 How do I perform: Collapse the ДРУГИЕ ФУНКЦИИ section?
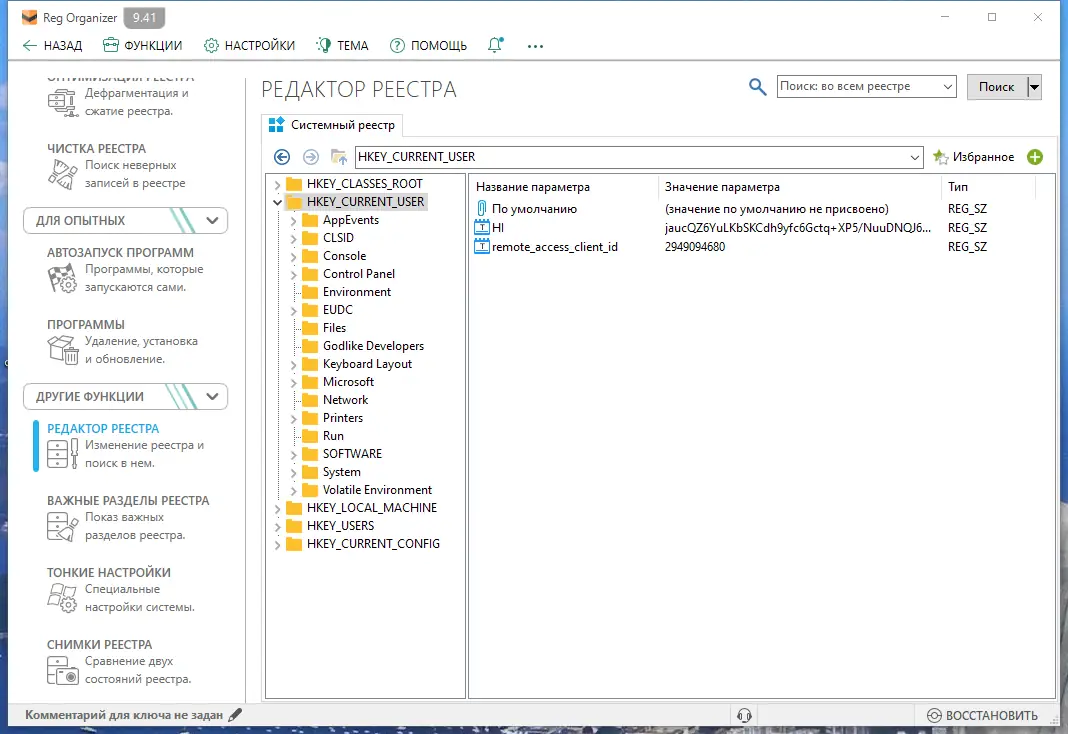212,396
